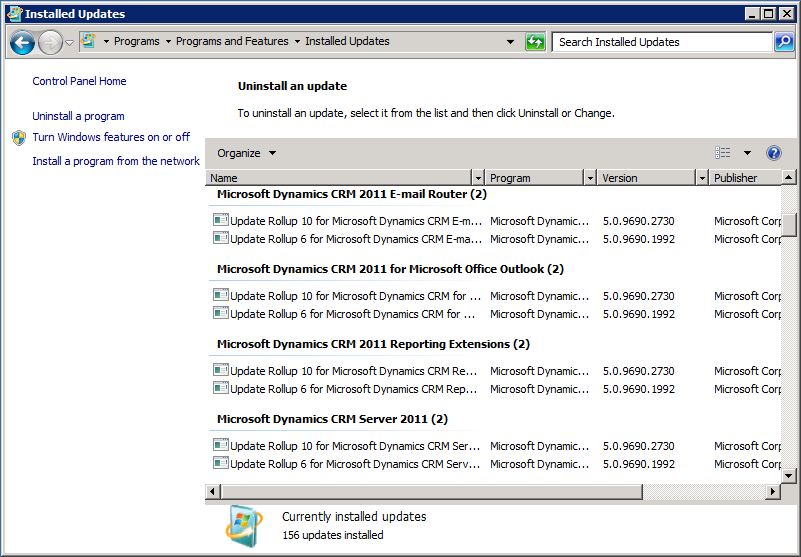Open Uninstall a program link
Image resolution: width=801 pixels, height=557 pixels.
pos(78,116)
